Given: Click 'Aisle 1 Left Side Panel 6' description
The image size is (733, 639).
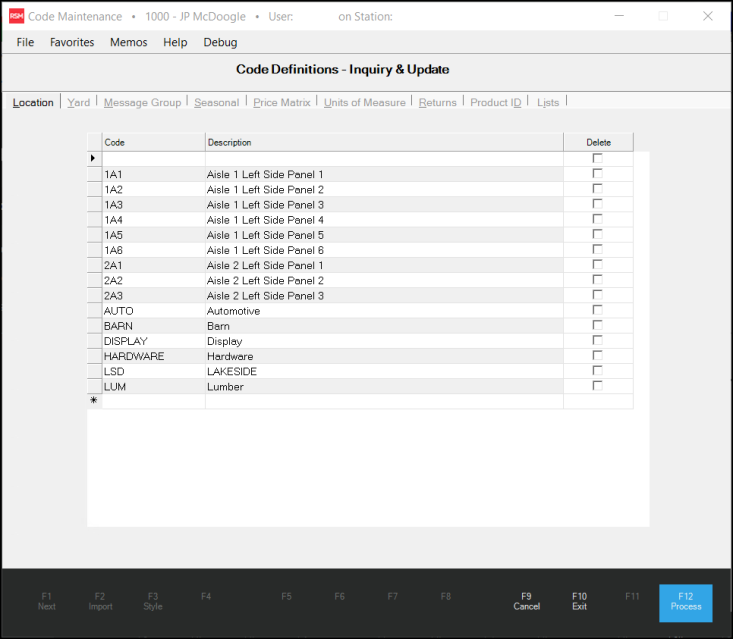Looking at the screenshot, I should [384, 250].
